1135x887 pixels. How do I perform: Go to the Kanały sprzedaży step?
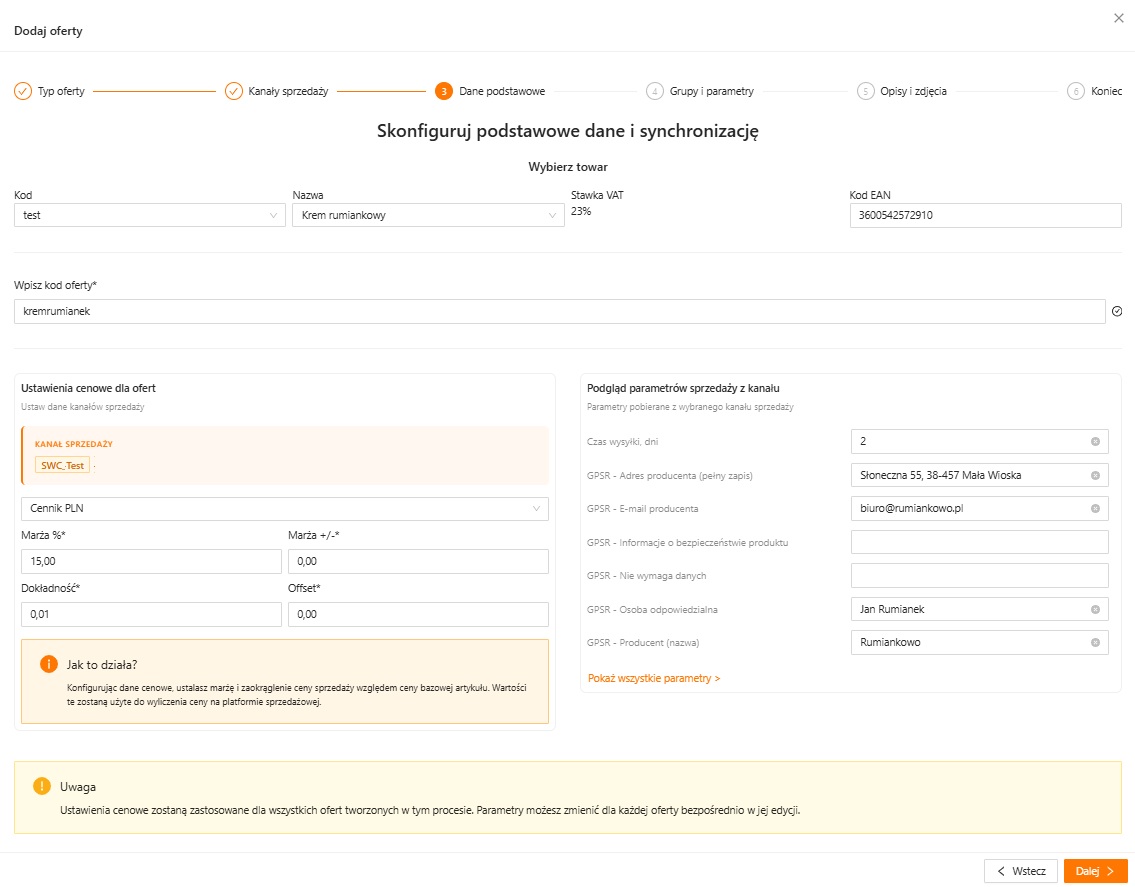click(277, 91)
